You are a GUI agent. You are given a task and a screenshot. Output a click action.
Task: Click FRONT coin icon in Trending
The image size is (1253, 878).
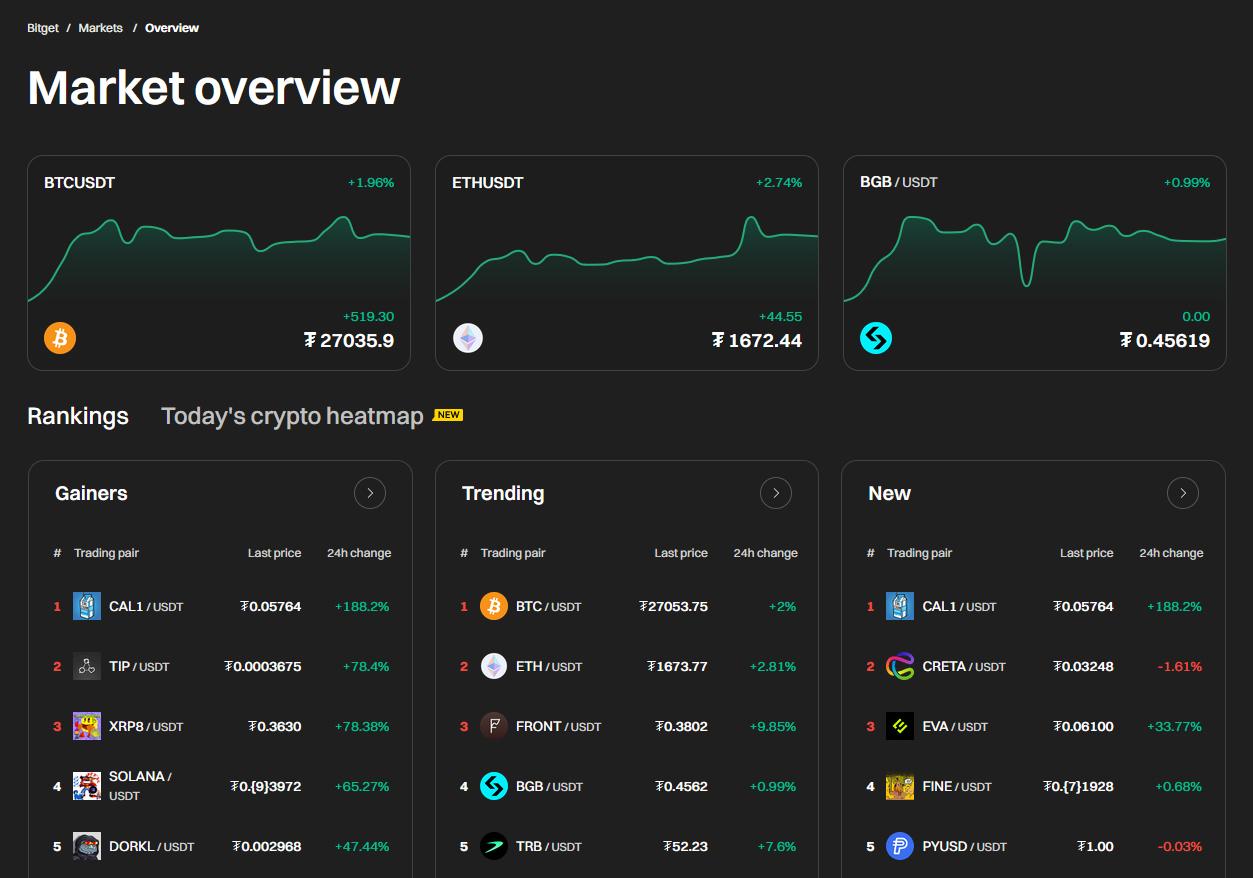pyautogui.click(x=494, y=726)
